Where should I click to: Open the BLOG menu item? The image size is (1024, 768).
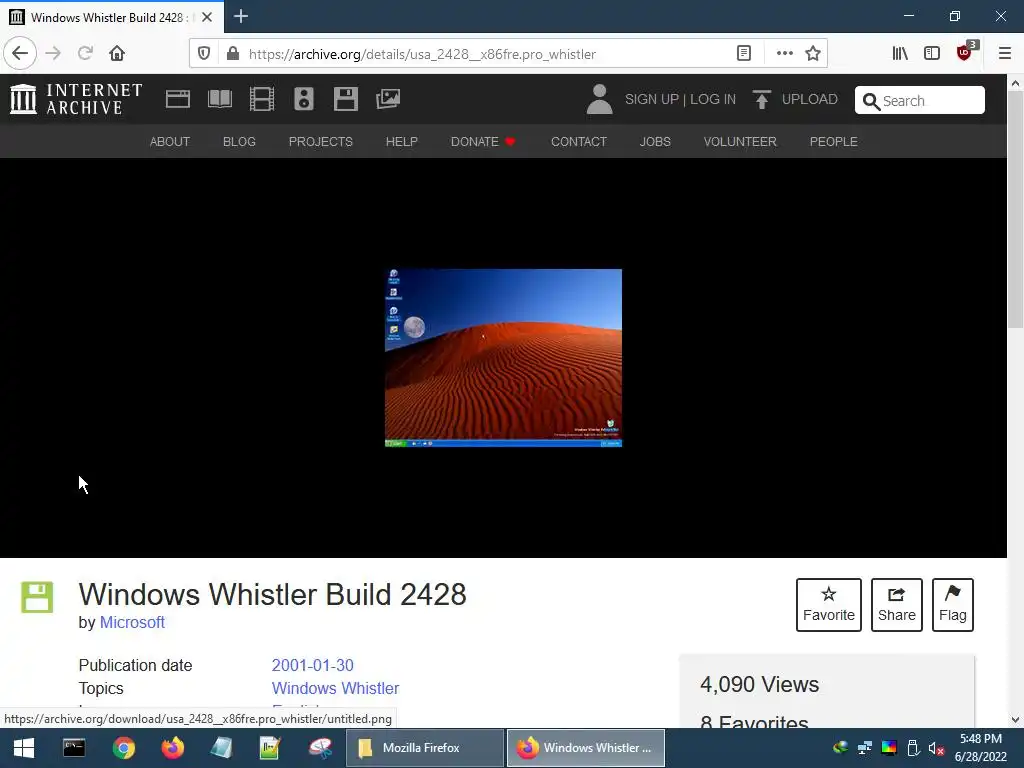239,142
